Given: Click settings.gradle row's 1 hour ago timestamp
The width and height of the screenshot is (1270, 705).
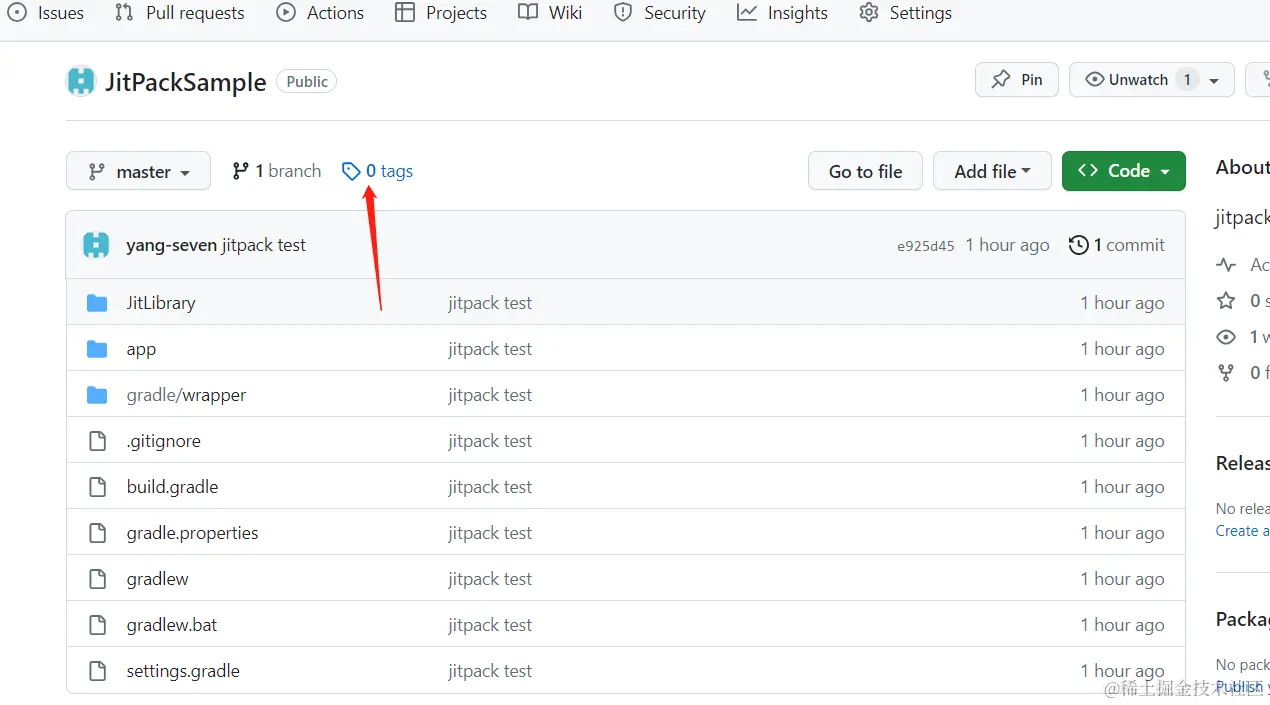Looking at the screenshot, I should click(1122, 671).
